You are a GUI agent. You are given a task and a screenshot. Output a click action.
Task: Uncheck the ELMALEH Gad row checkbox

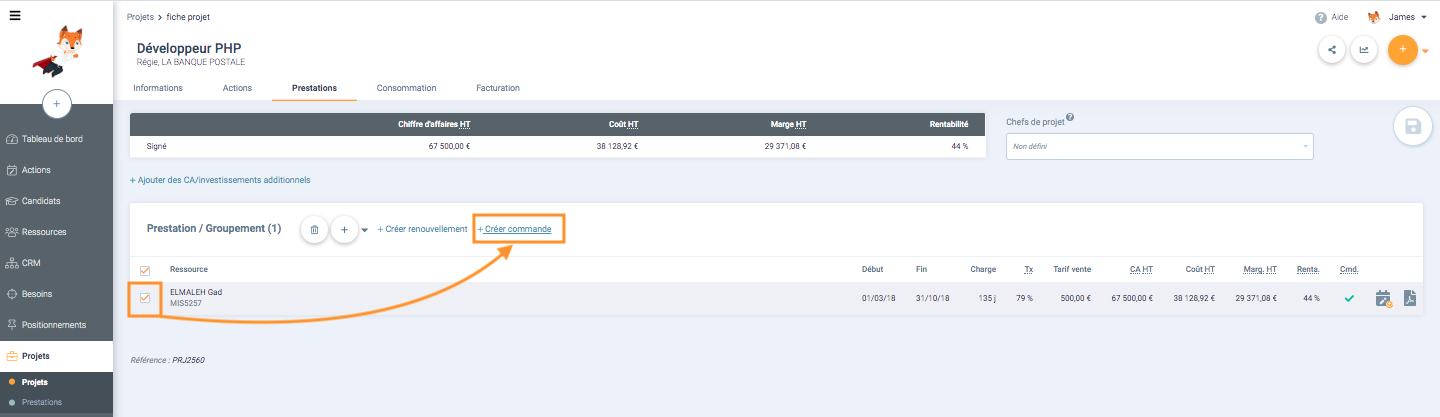click(x=145, y=298)
